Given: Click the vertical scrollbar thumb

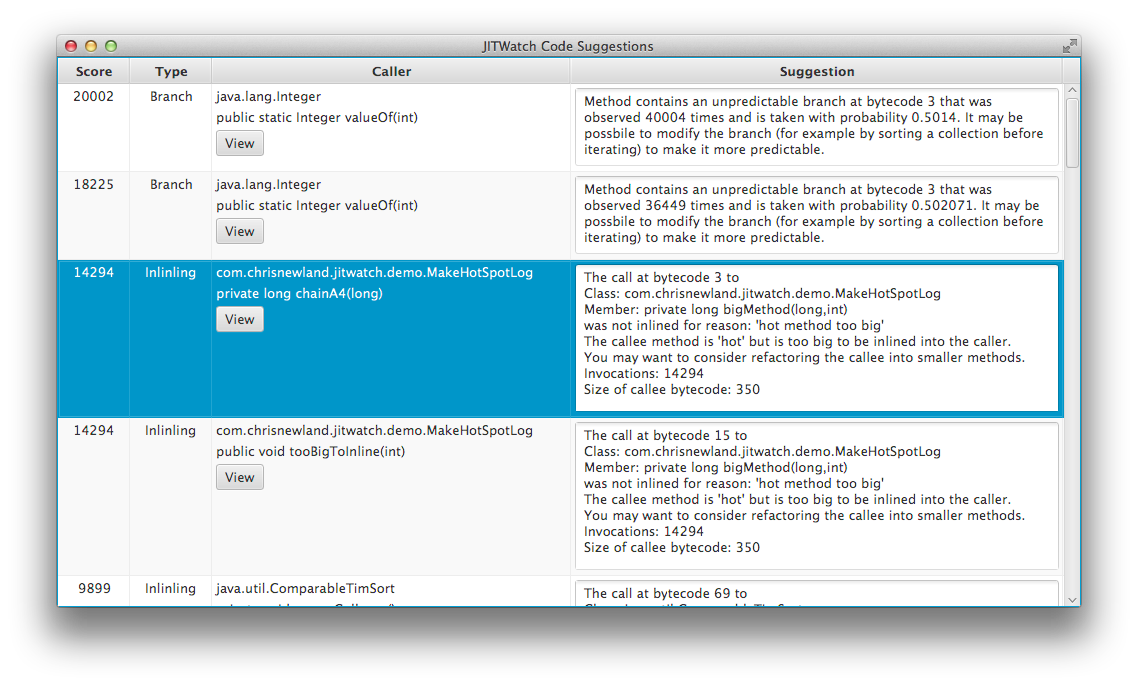Looking at the screenshot, I should [x=1072, y=130].
